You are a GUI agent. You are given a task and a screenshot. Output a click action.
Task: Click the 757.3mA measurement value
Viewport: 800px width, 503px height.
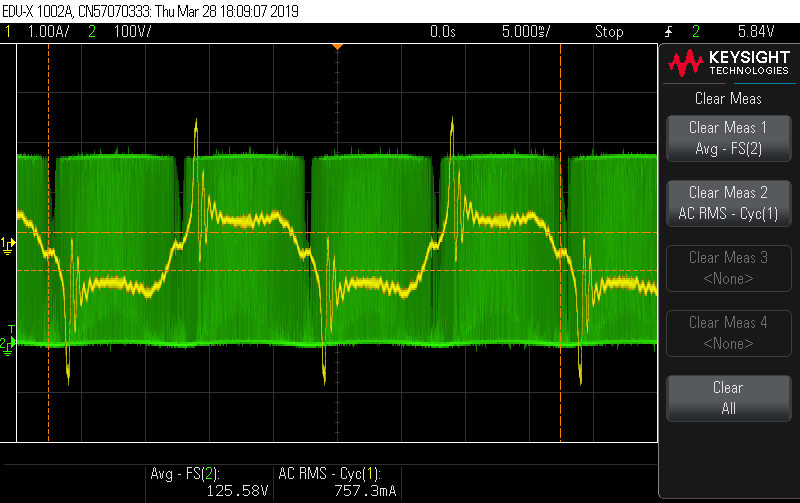365,491
